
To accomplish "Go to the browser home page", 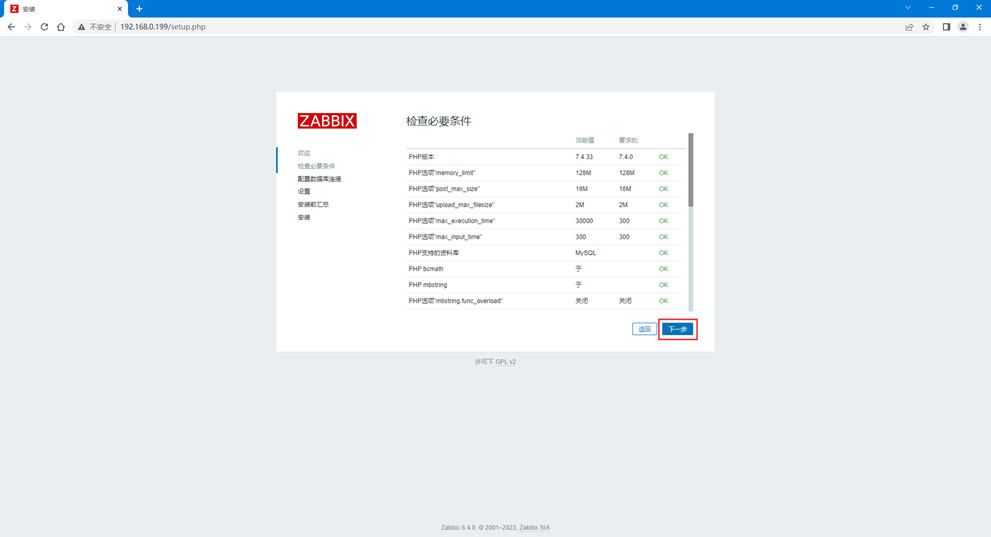I will point(61,27).
